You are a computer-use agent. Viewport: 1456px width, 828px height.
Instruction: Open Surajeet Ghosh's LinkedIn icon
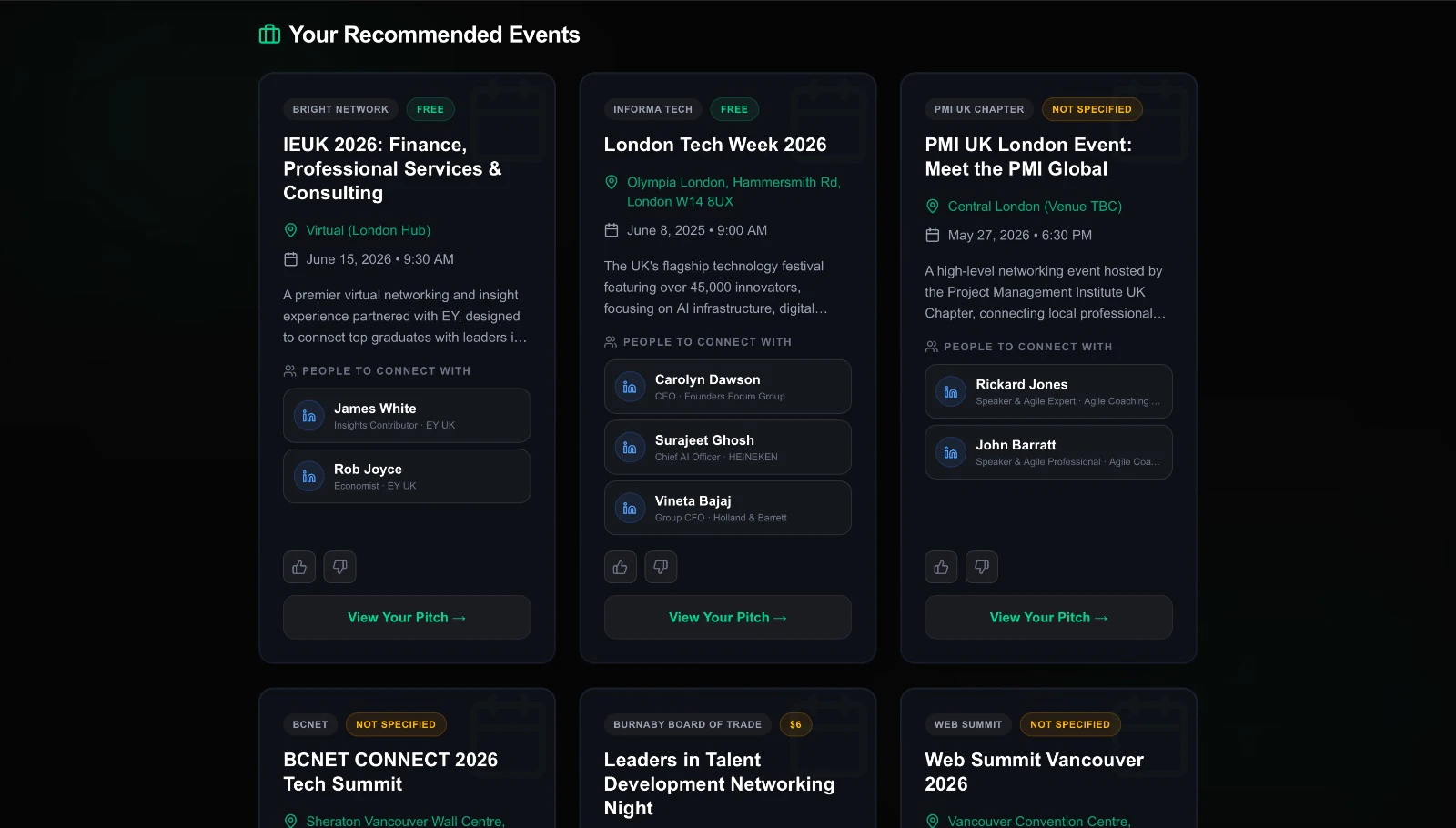[630, 448]
